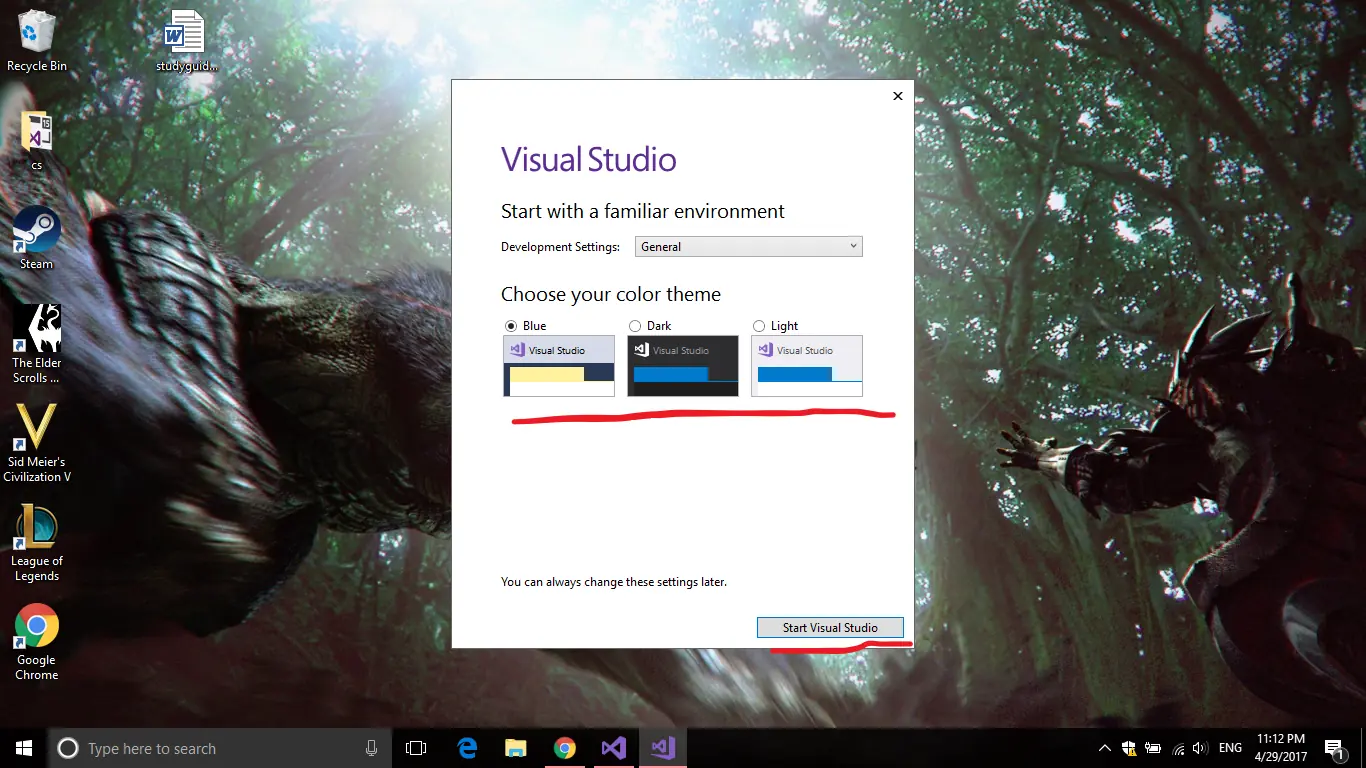
Task: Select the Google Chrome desktop shortcut
Action: click(x=36, y=642)
